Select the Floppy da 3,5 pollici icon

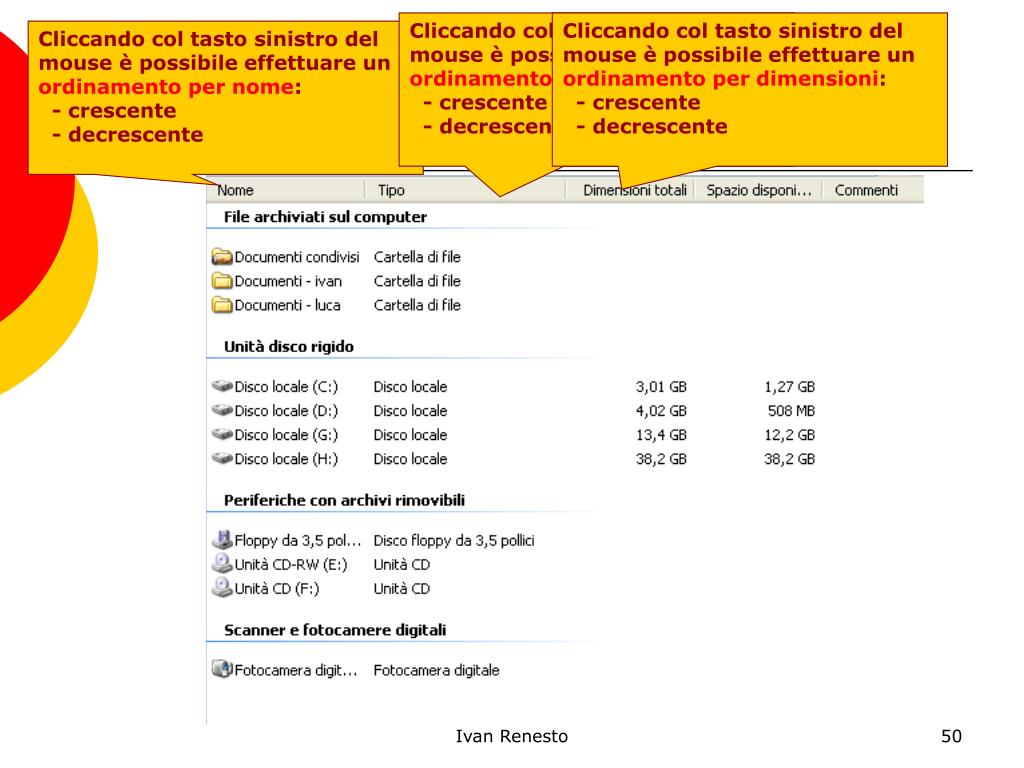(x=222, y=540)
